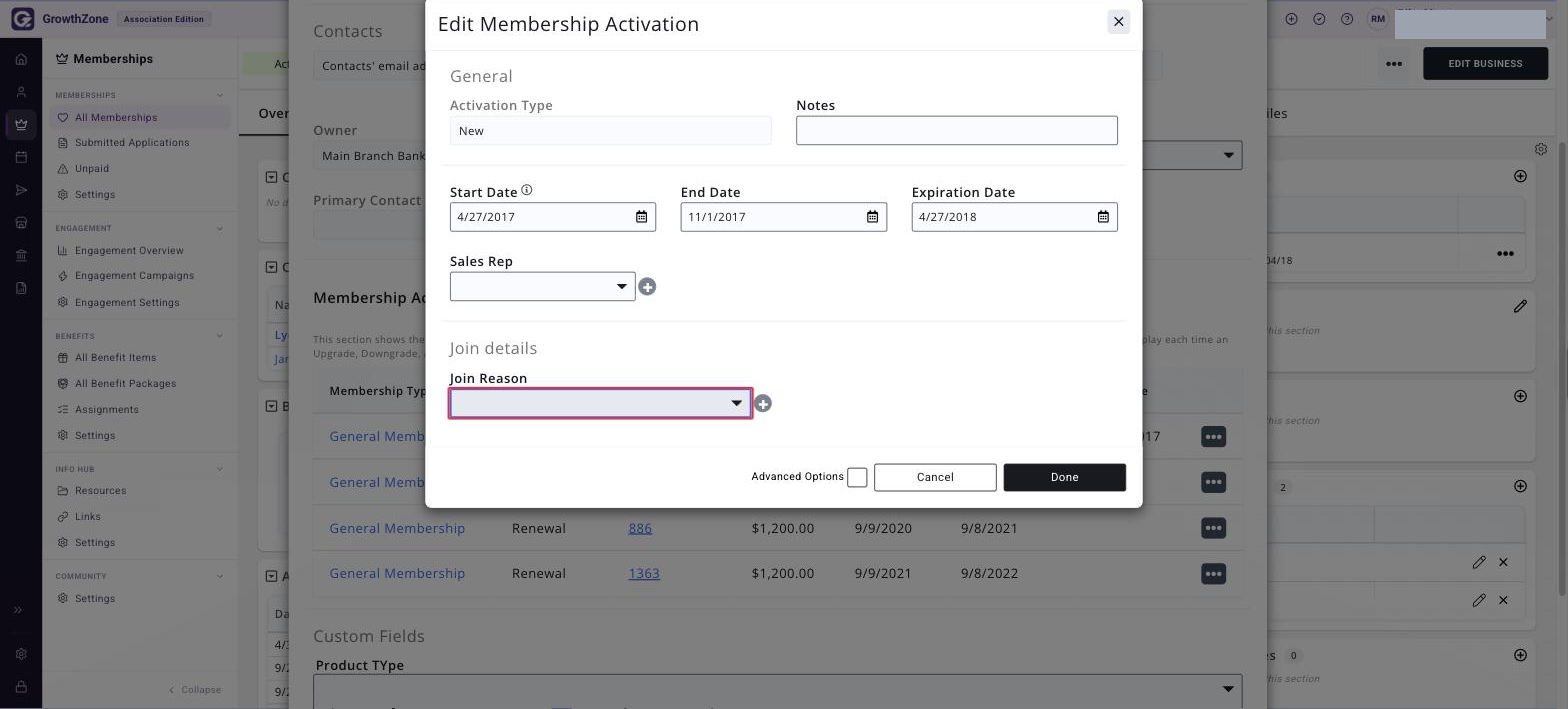Viewport: 1568px width, 709px height.
Task: Expand the left rail with double-chevron icon
Action: pos(18,610)
